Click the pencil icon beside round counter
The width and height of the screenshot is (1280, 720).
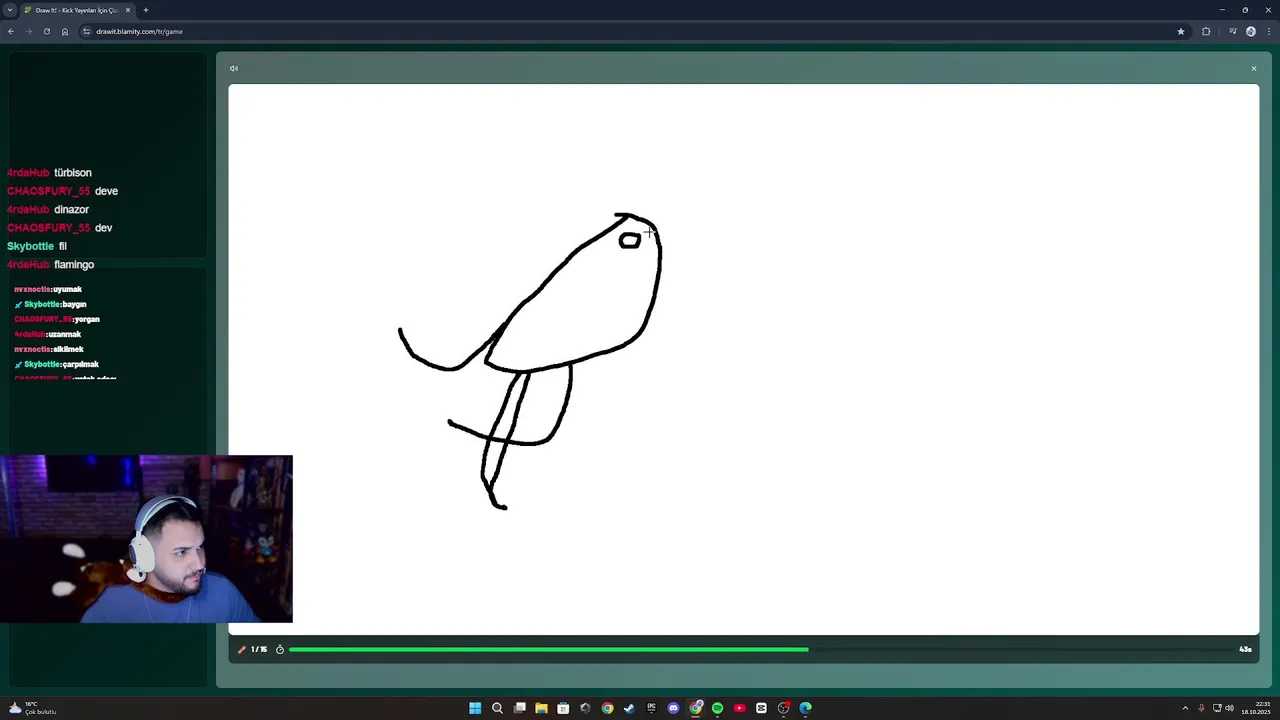click(x=241, y=649)
